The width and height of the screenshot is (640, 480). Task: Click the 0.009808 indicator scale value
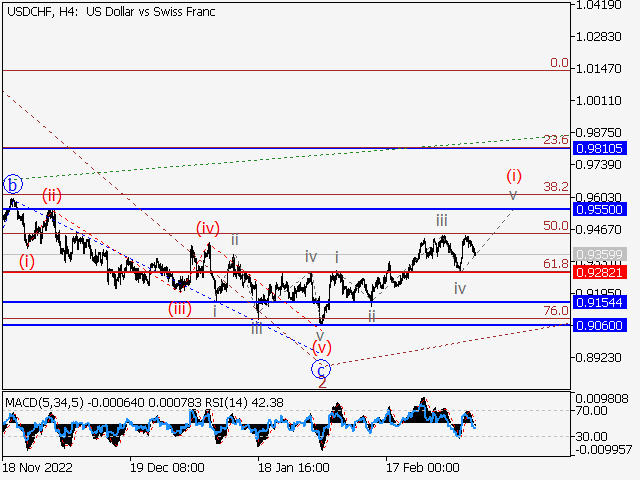[x=602, y=398]
